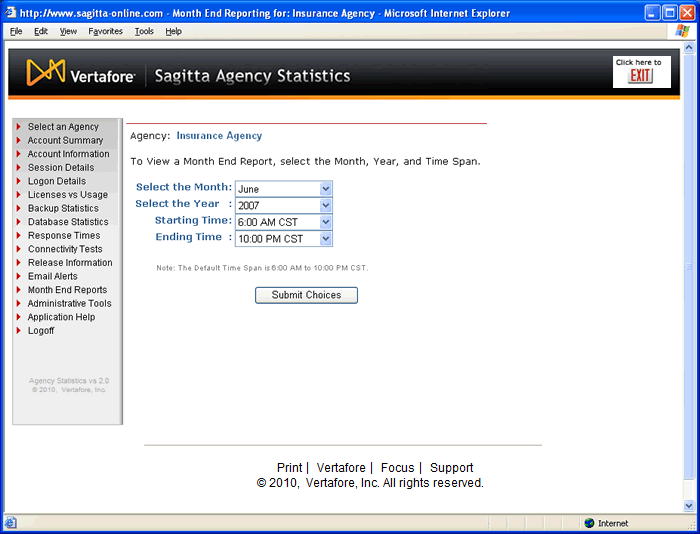Click red arrow beside Email Alerts

click(19, 276)
